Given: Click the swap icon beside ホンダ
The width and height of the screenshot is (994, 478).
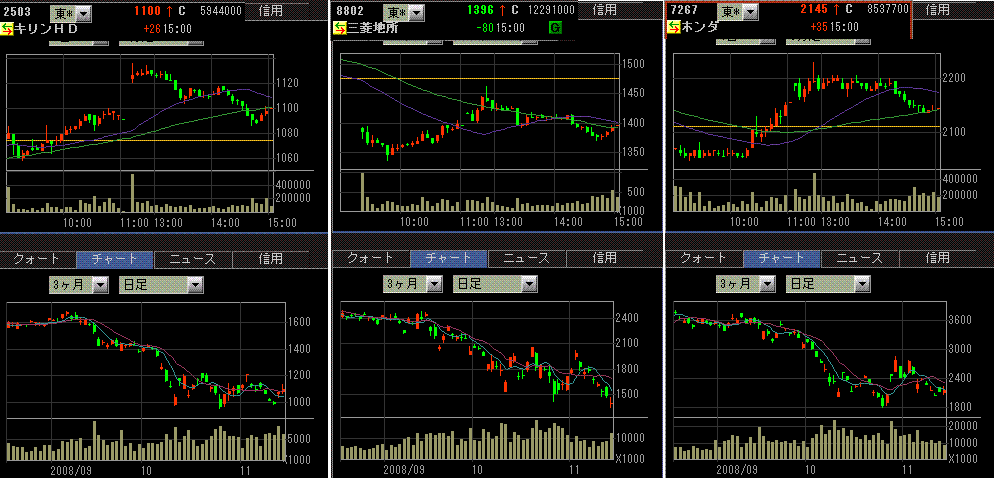Looking at the screenshot, I should click(673, 27).
